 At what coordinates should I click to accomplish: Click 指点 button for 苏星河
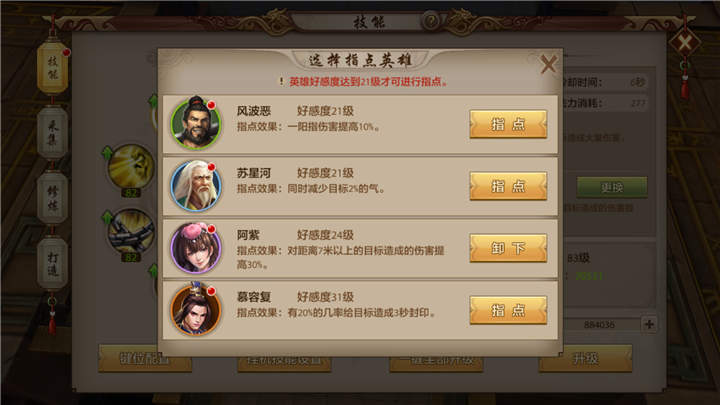508,186
